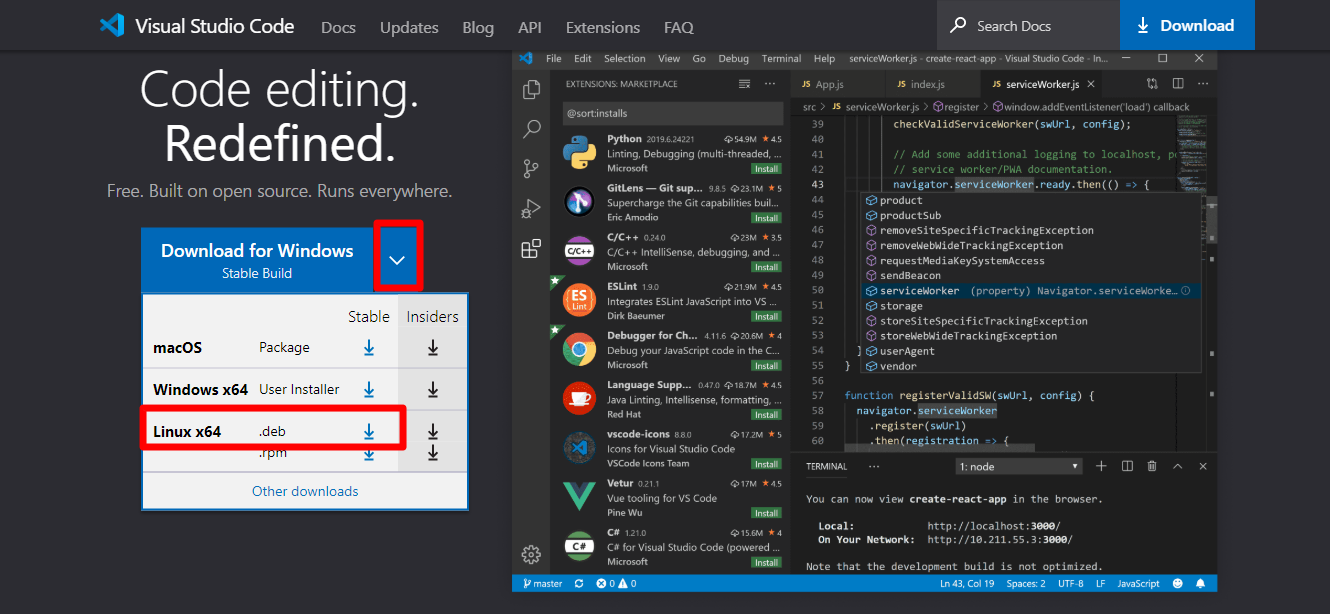The height and width of the screenshot is (614, 1330).
Task: Click the blue Download button in header
Action: (1185, 25)
